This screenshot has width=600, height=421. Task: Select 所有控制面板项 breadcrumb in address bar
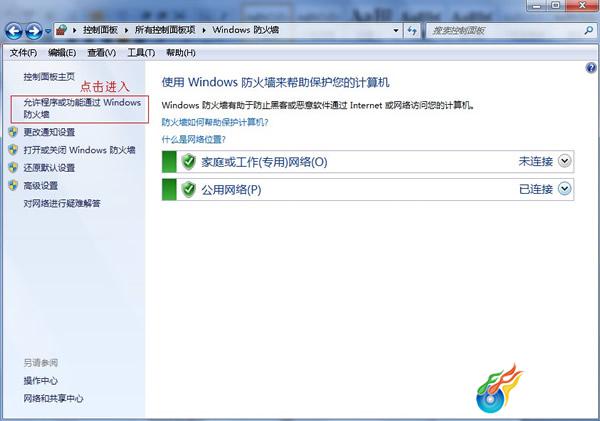click(165, 30)
